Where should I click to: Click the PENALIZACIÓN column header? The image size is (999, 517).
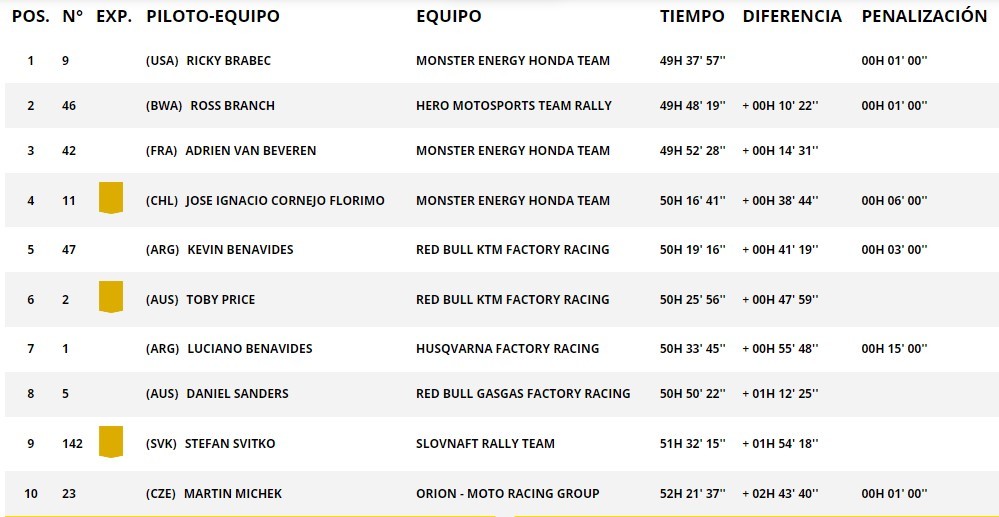coord(924,16)
